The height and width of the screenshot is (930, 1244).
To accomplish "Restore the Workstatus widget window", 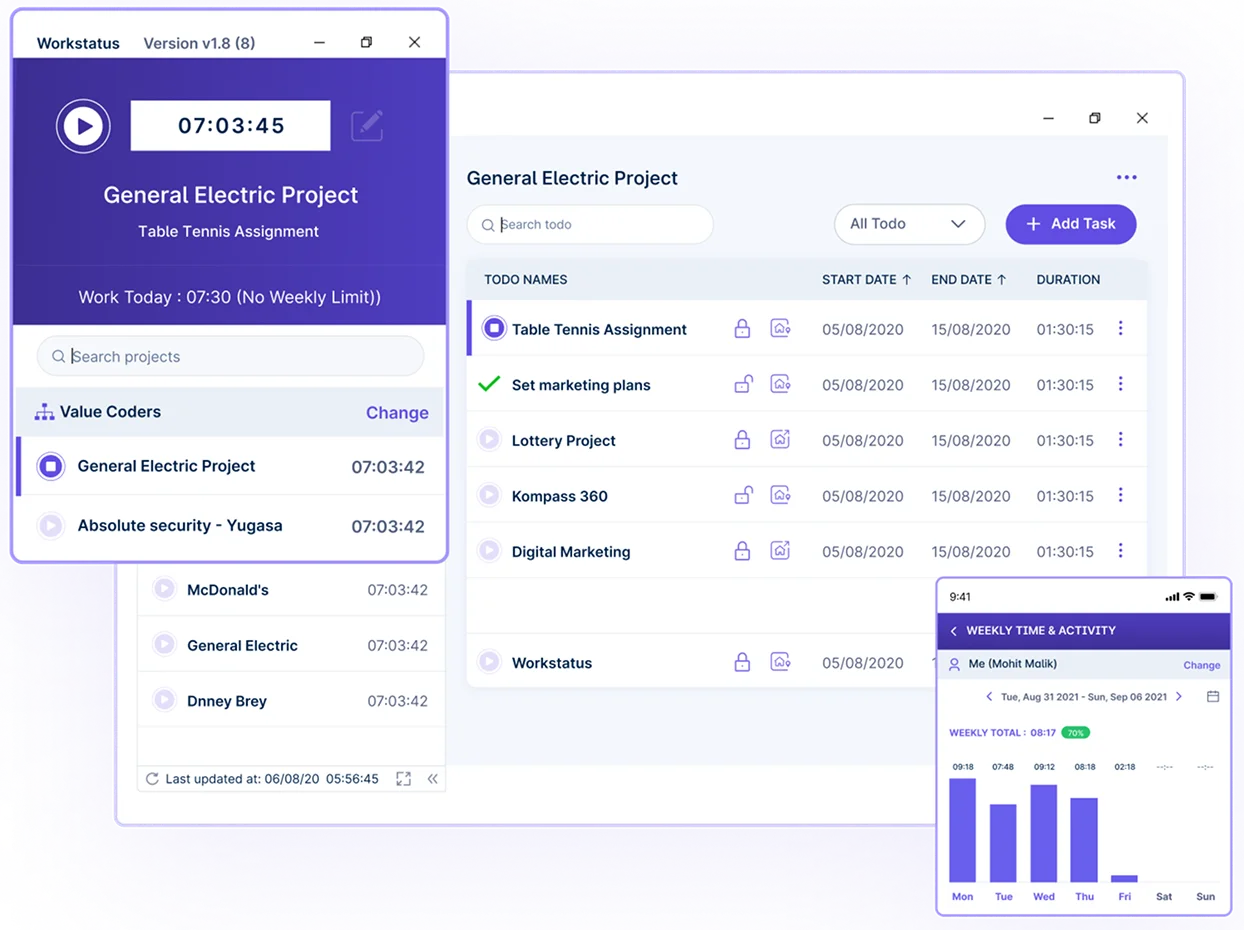I will 367,42.
